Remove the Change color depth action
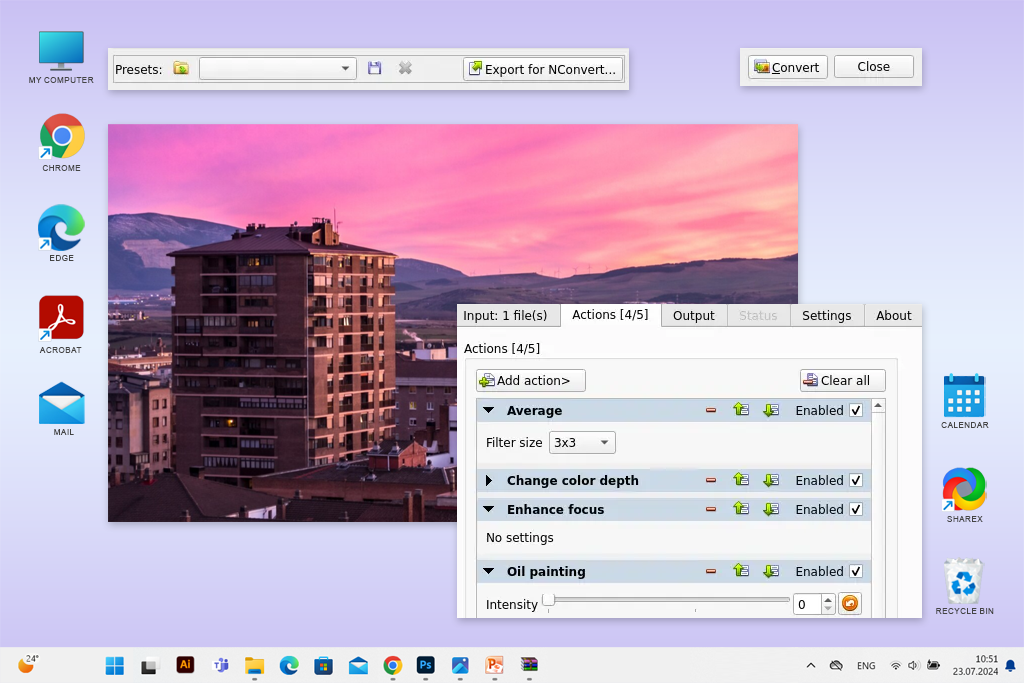The image size is (1024, 683). 711,480
